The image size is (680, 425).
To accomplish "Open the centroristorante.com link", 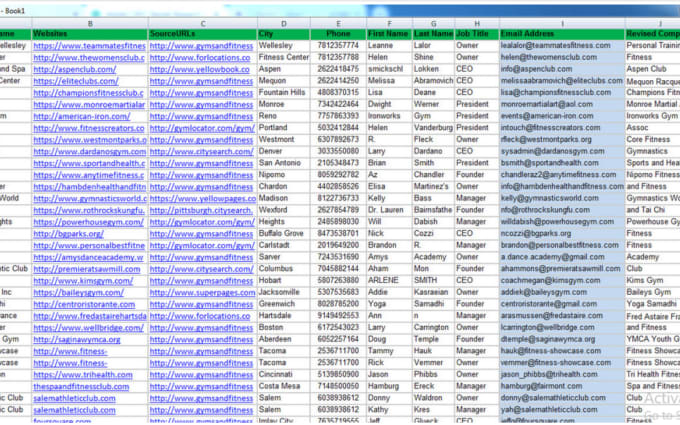I will point(84,304).
